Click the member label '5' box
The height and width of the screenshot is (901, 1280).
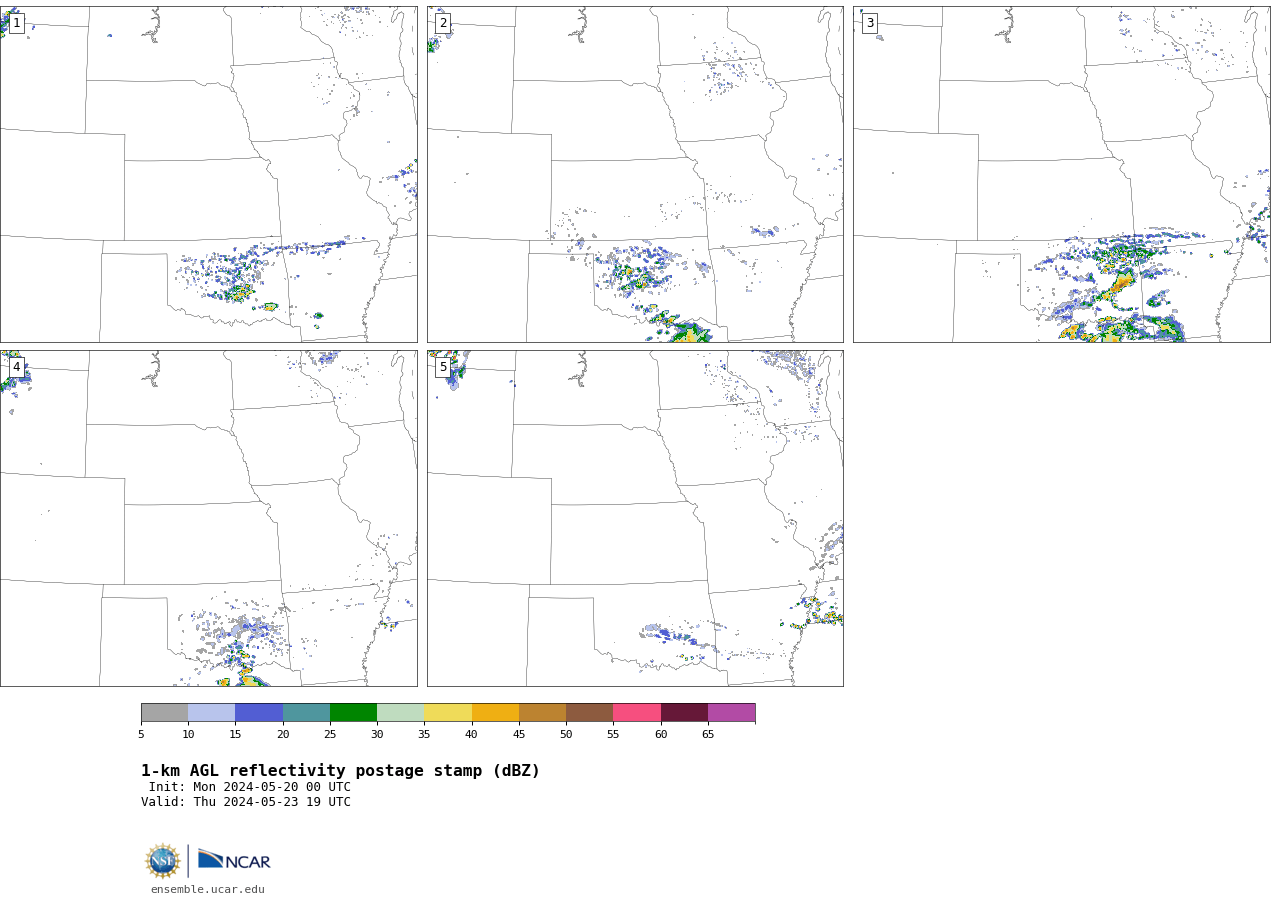[x=443, y=367]
